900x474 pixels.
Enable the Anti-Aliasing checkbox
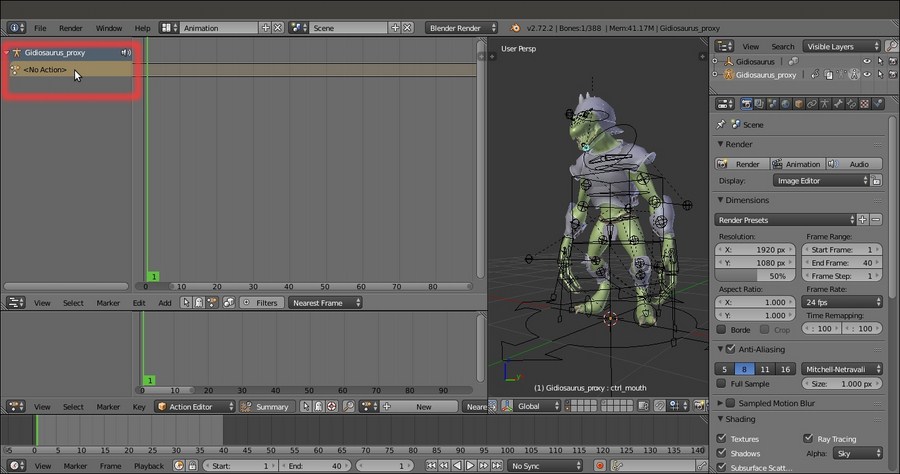click(731, 349)
